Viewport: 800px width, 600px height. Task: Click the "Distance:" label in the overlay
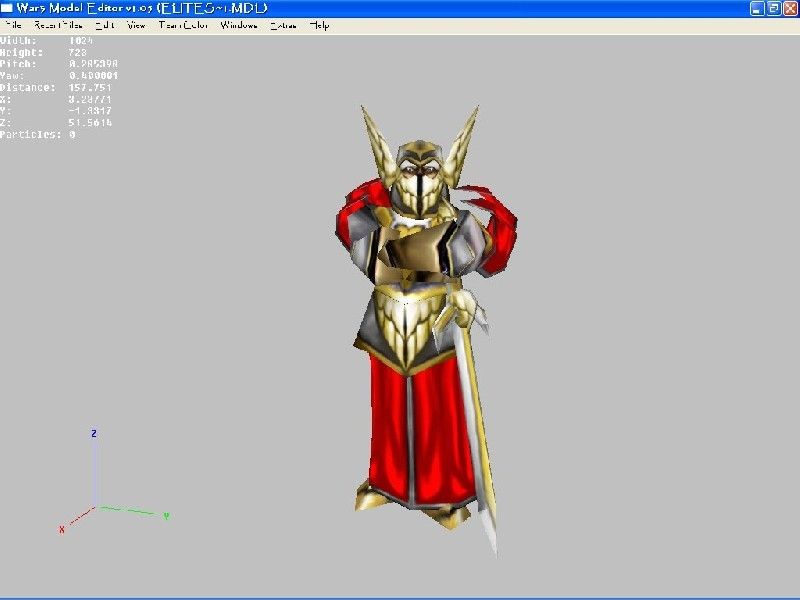(28, 87)
